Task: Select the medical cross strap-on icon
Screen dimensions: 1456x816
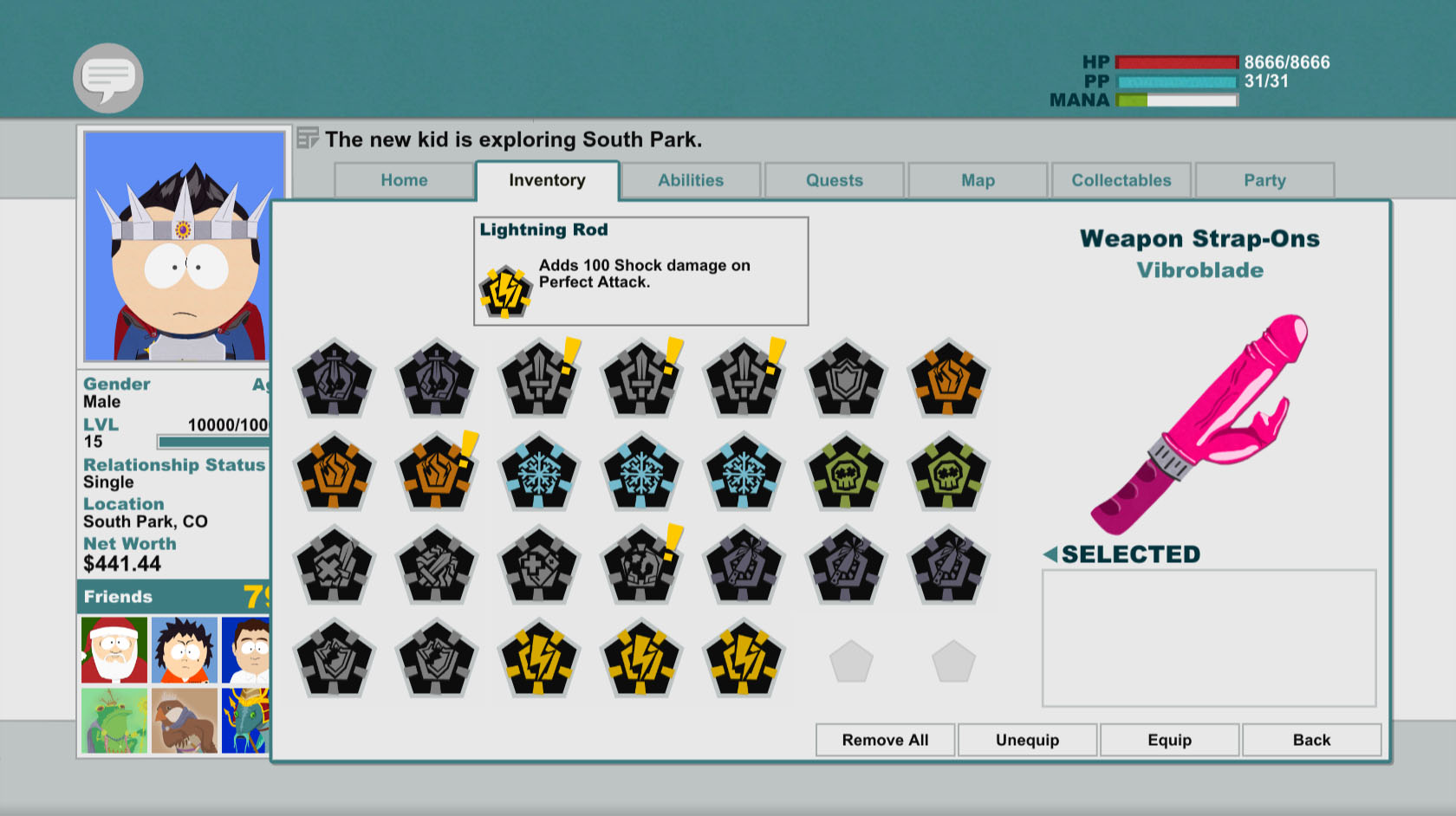Action: [x=538, y=566]
